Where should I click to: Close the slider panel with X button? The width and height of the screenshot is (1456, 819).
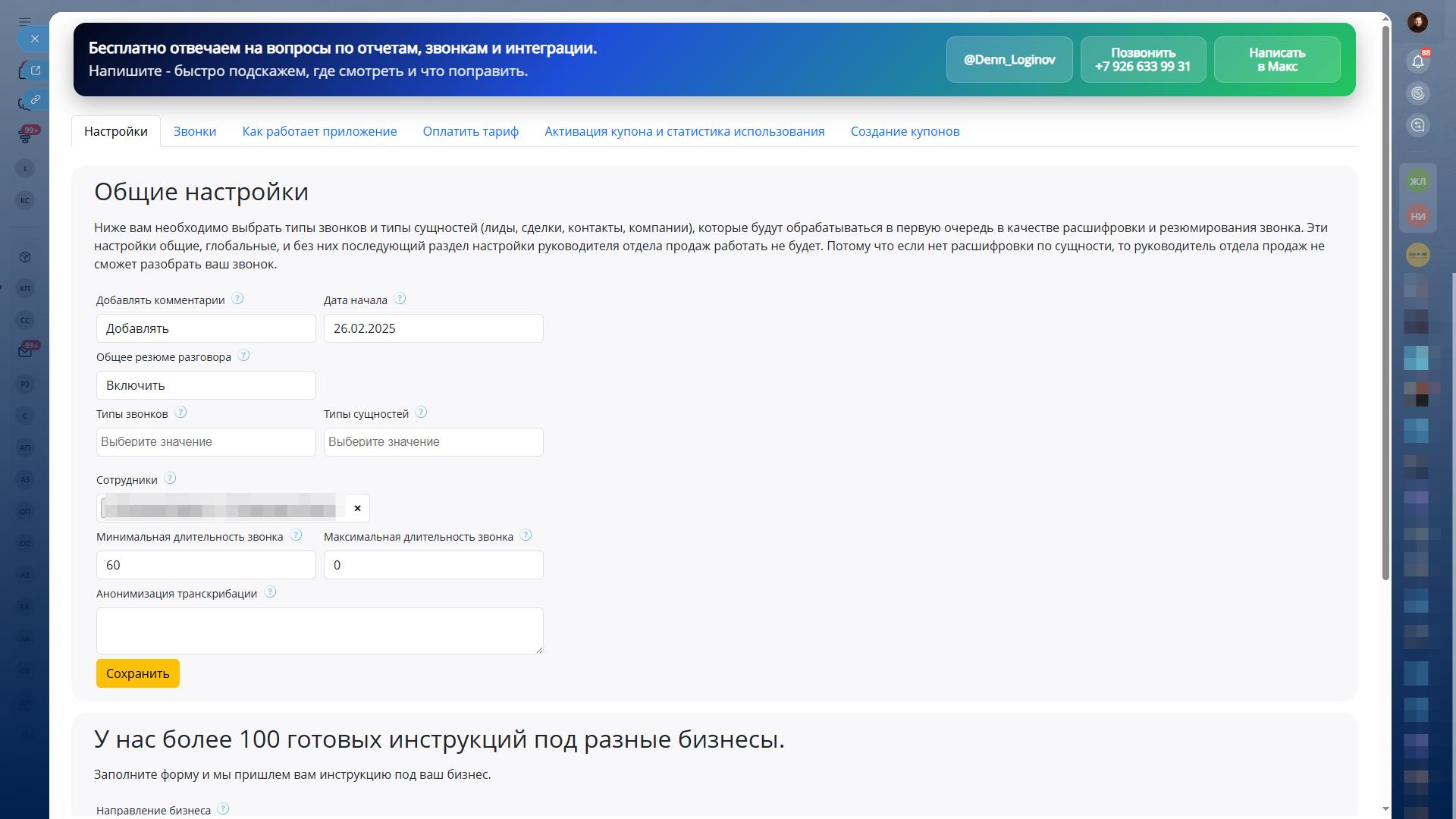pyautogui.click(x=34, y=39)
